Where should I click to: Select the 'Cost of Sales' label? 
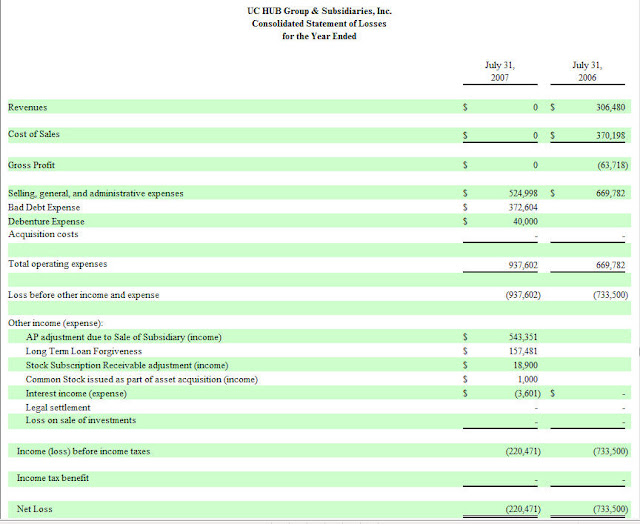coord(33,134)
